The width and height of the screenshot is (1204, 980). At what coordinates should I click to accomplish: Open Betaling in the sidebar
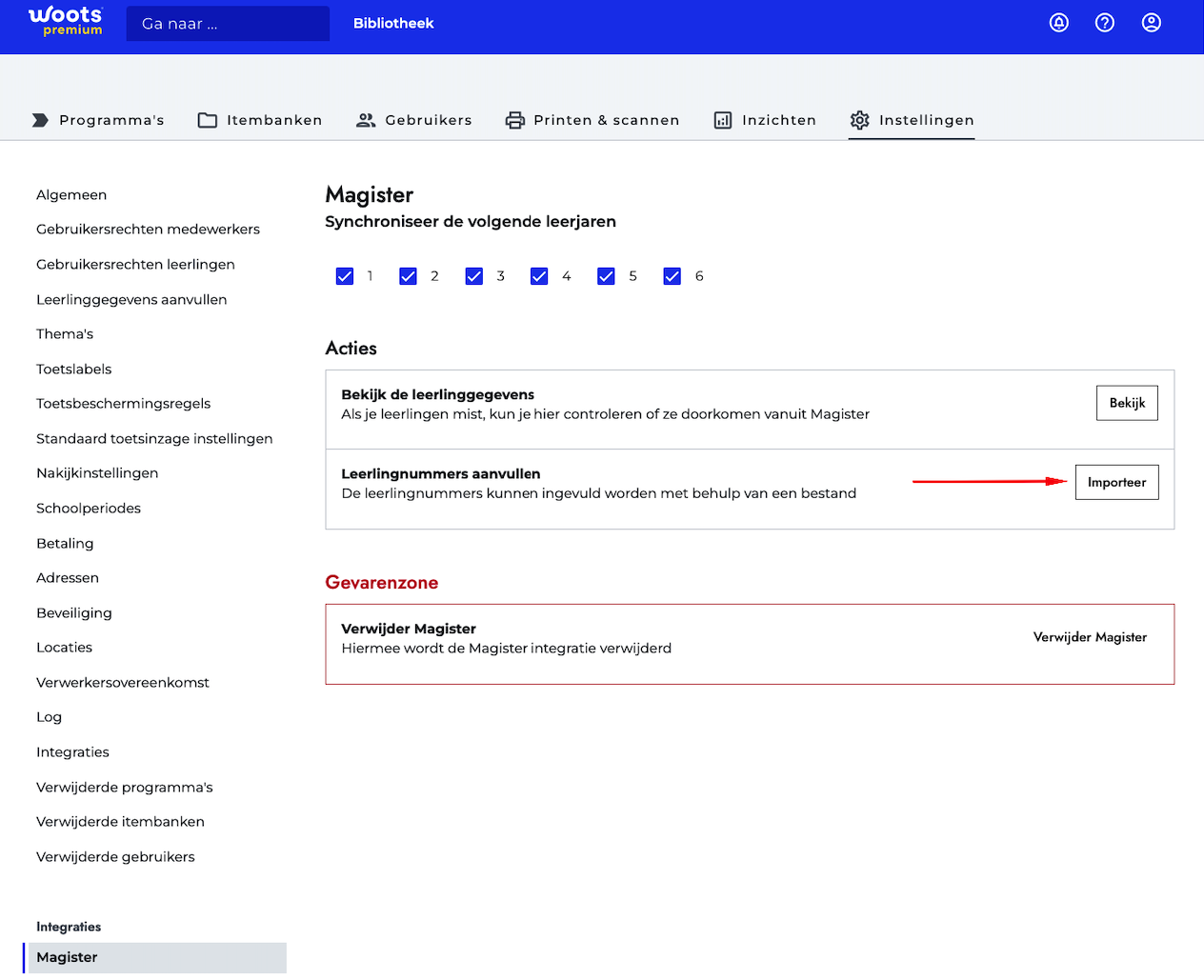[x=65, y=543]
